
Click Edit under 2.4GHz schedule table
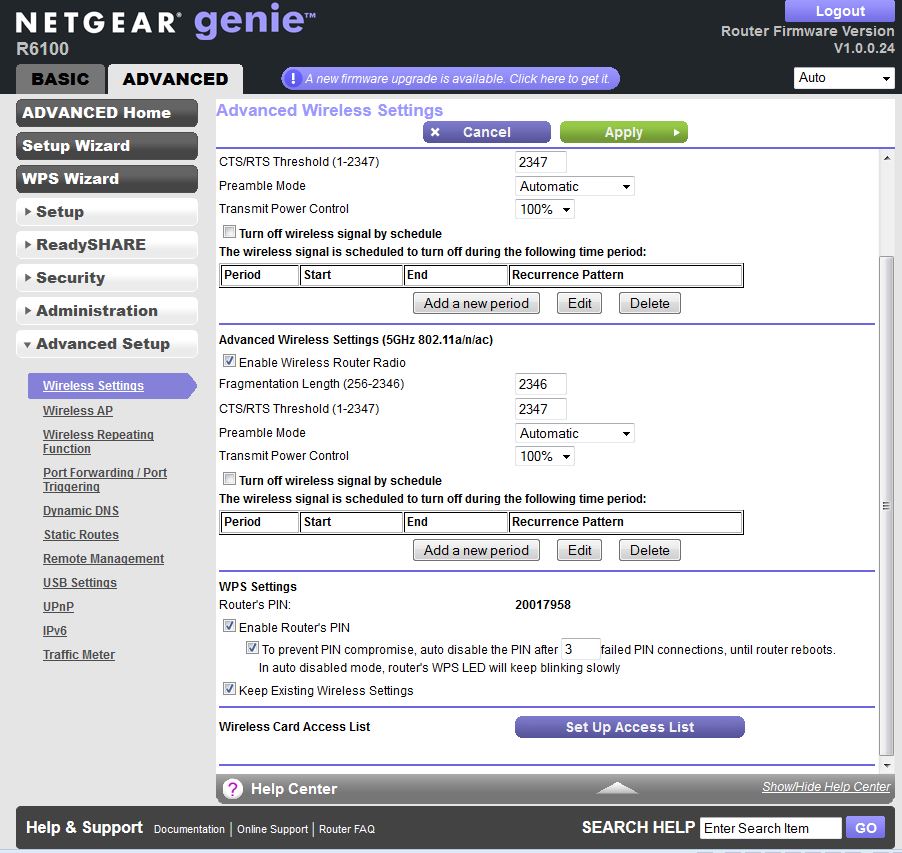click(579, 303)
